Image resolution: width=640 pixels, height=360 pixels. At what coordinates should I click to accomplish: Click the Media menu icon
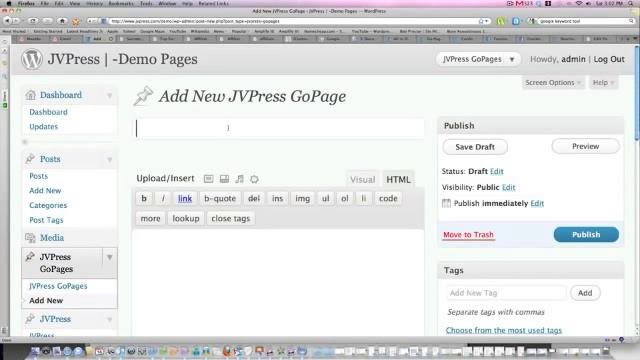pyautogui.click(x=30, y=238)
